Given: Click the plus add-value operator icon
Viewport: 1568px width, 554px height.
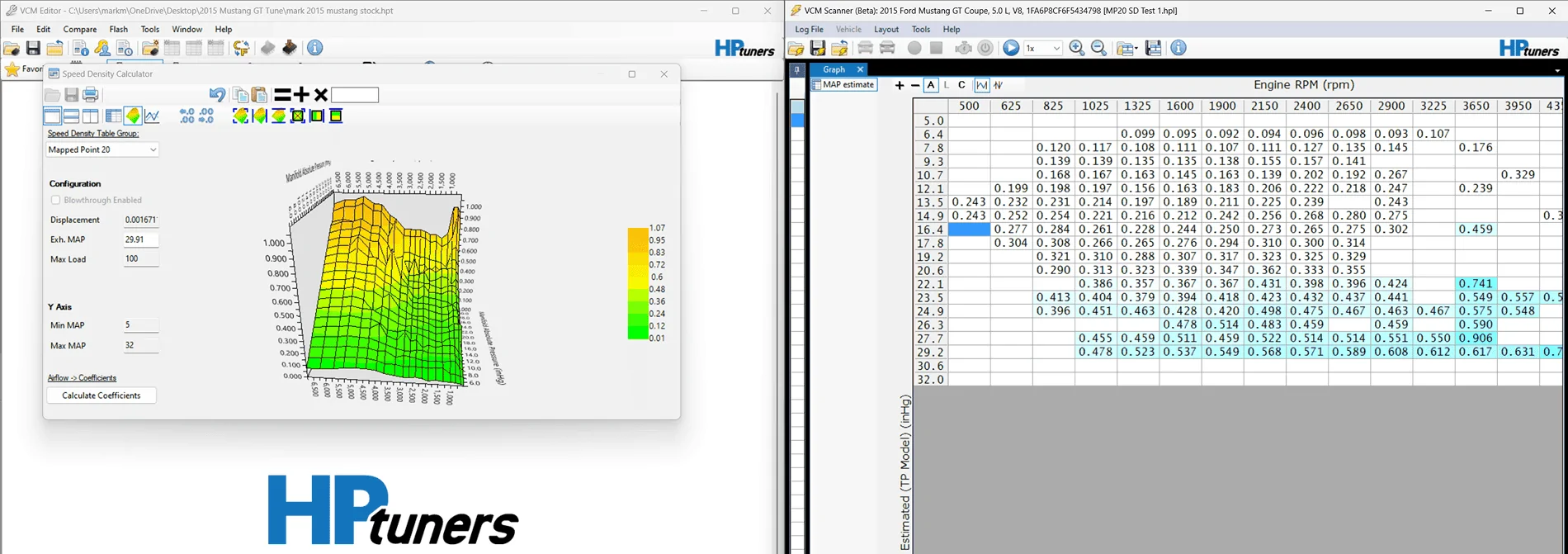Looking at the screenshot, I should (x=302, y=95).
